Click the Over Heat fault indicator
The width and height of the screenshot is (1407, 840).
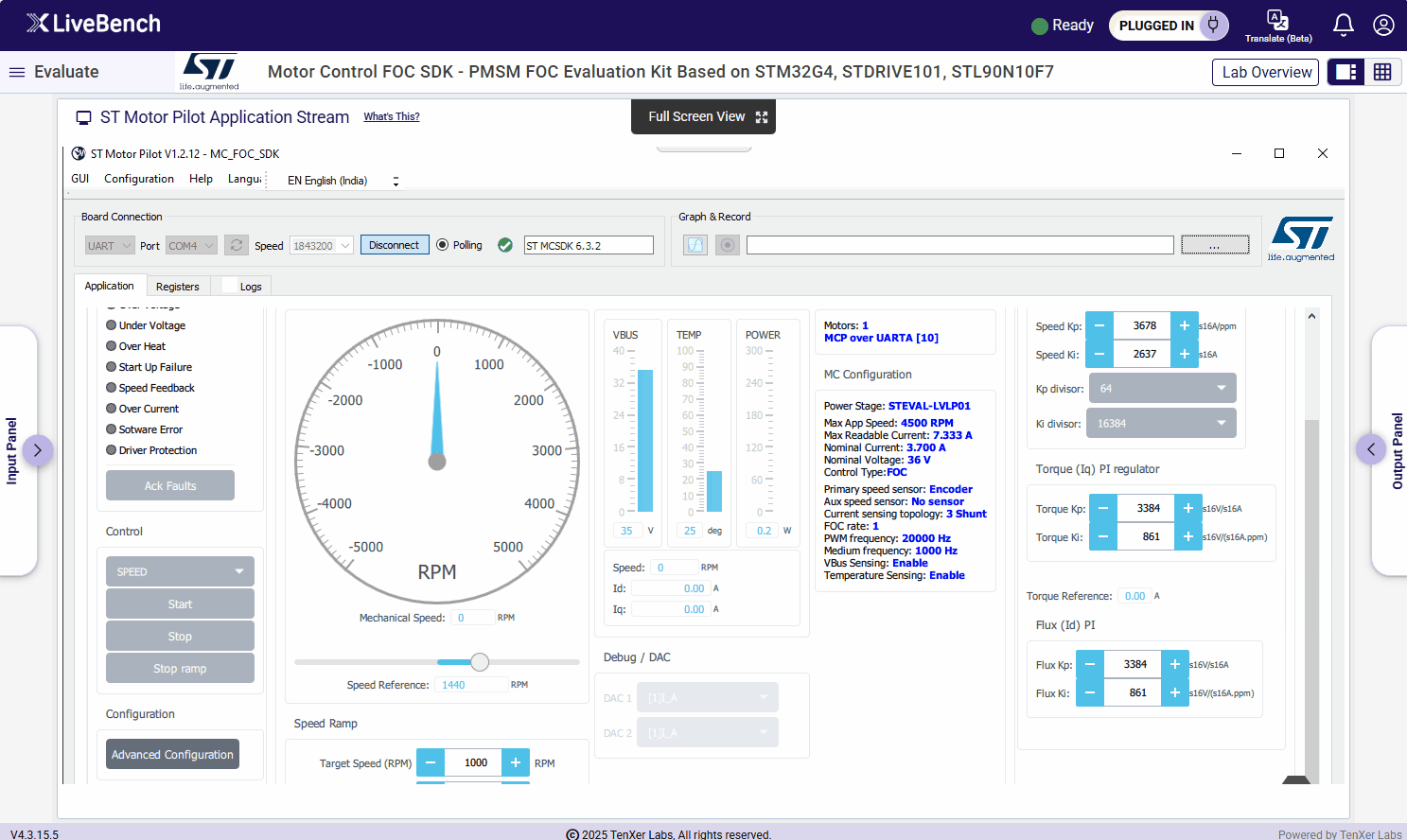click(111, 346)
